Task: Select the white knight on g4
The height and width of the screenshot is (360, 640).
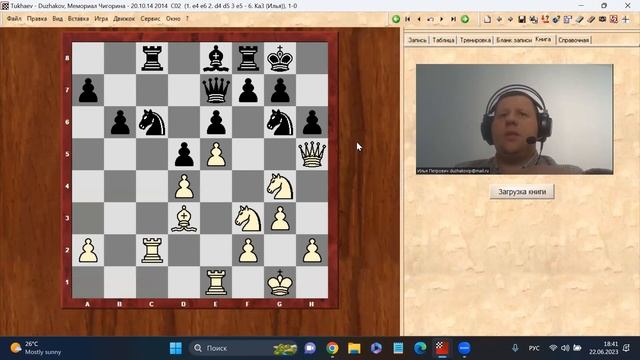Action: tap(280, 186)
